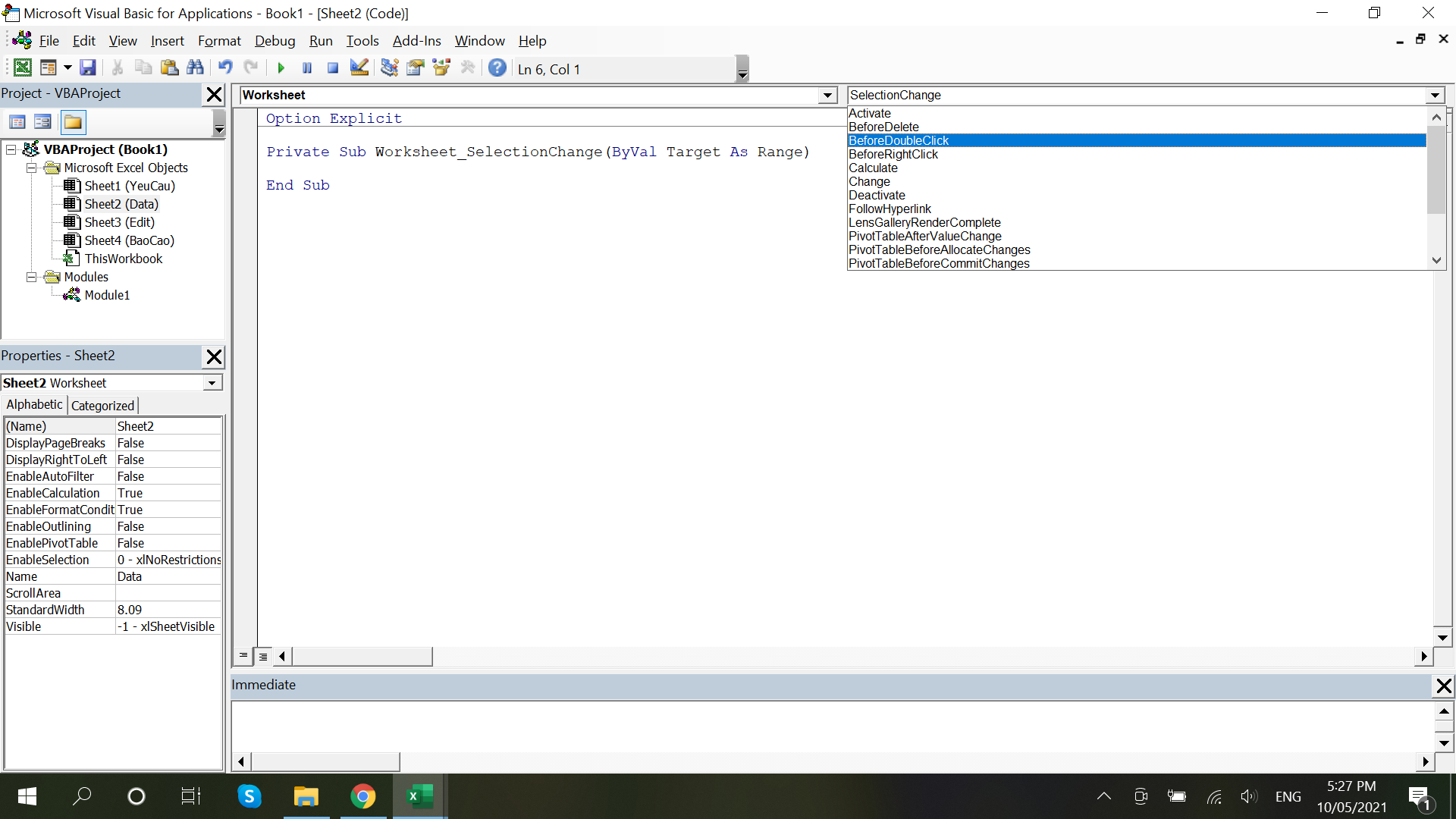Viewport: 1456px width, 819px height.
Task: Select Module1 in the project tree
Action: 107,295
